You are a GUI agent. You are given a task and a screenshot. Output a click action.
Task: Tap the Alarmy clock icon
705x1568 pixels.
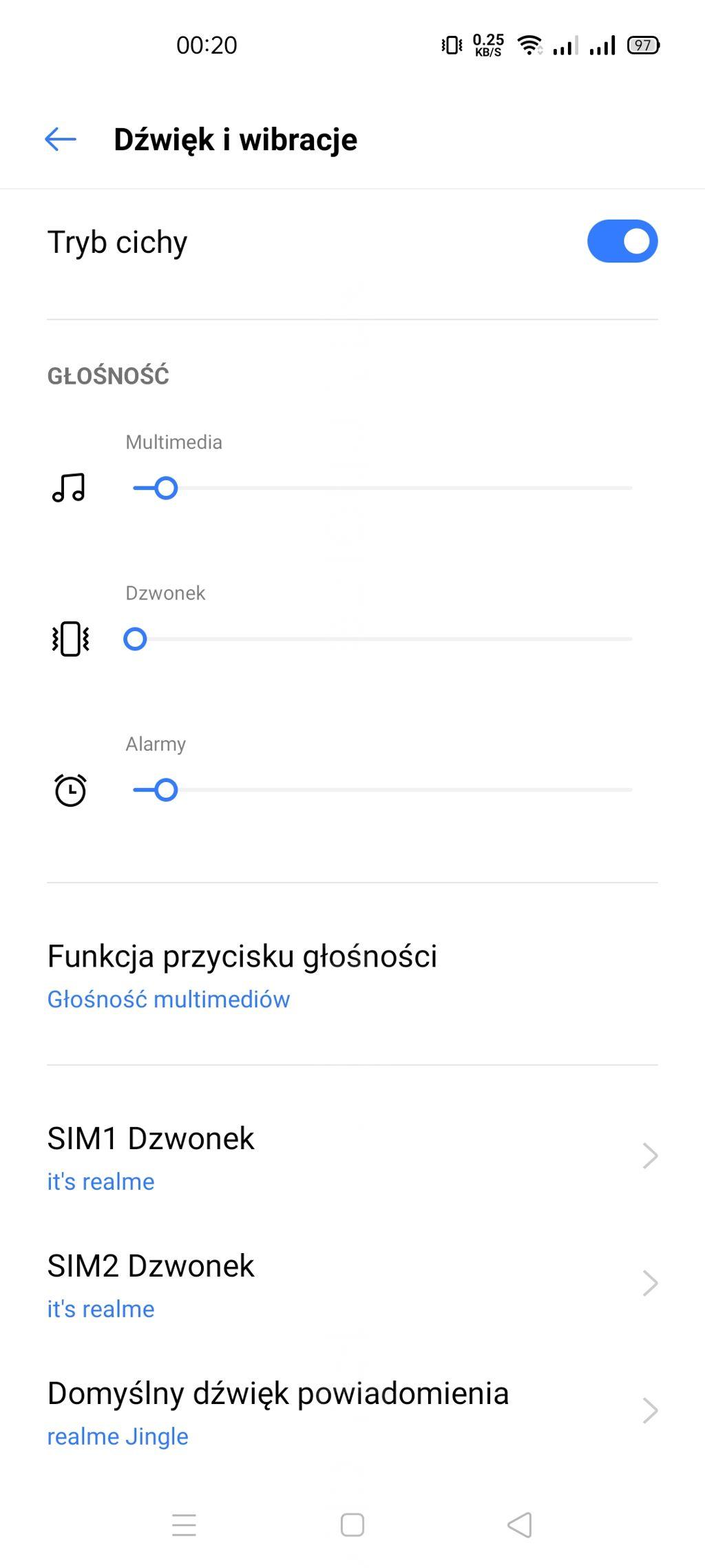click(70, 790)
